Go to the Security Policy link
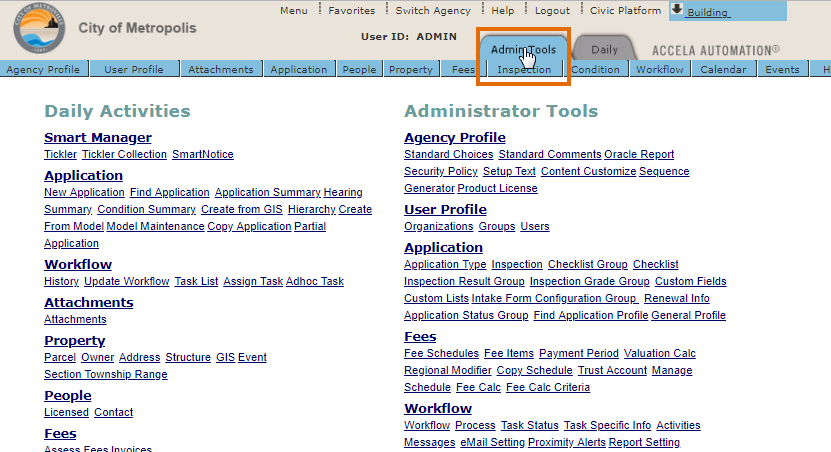Viewport: 831px width, 452px height. [441, 172]
